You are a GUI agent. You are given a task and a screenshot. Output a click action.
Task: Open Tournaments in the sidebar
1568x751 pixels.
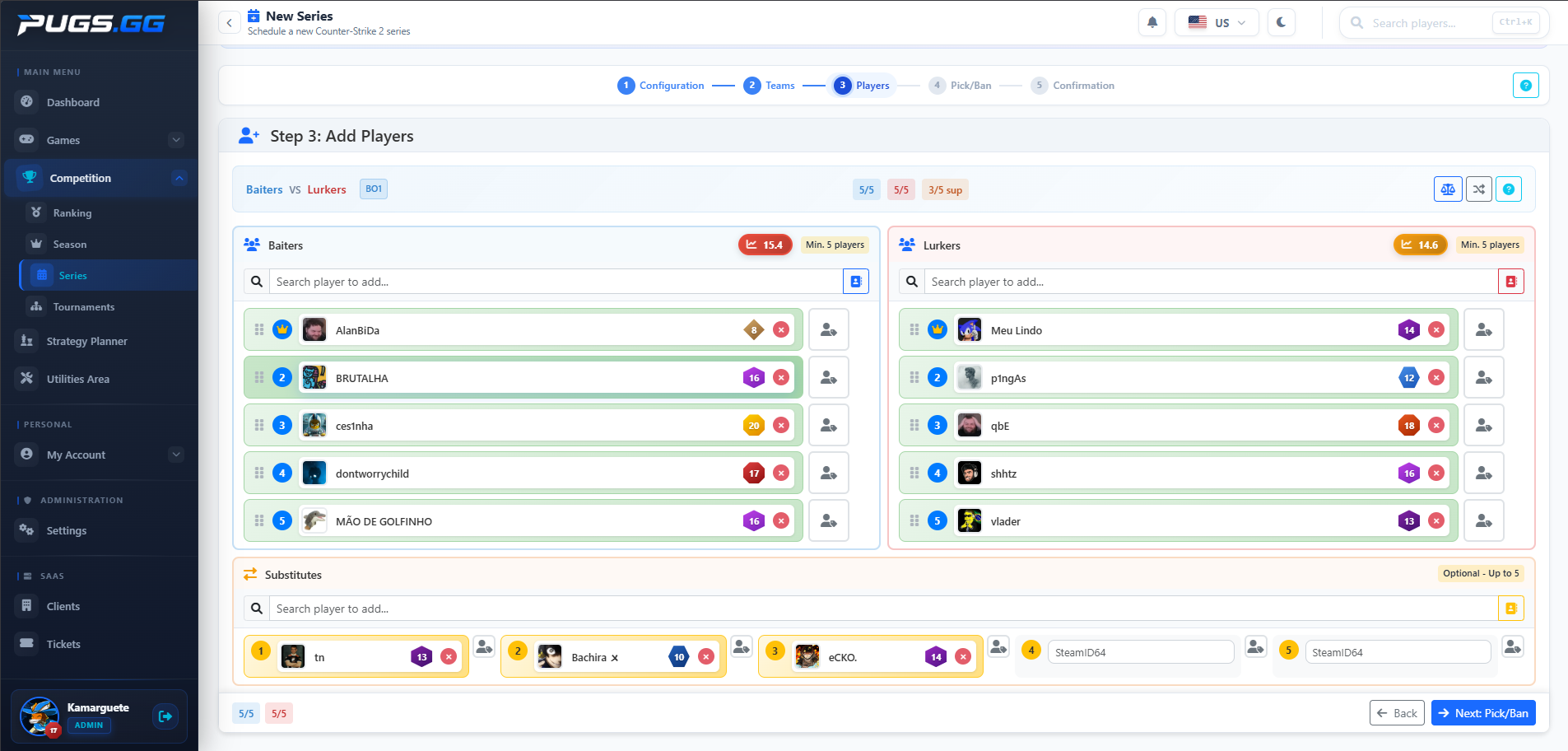click(83, 307)
